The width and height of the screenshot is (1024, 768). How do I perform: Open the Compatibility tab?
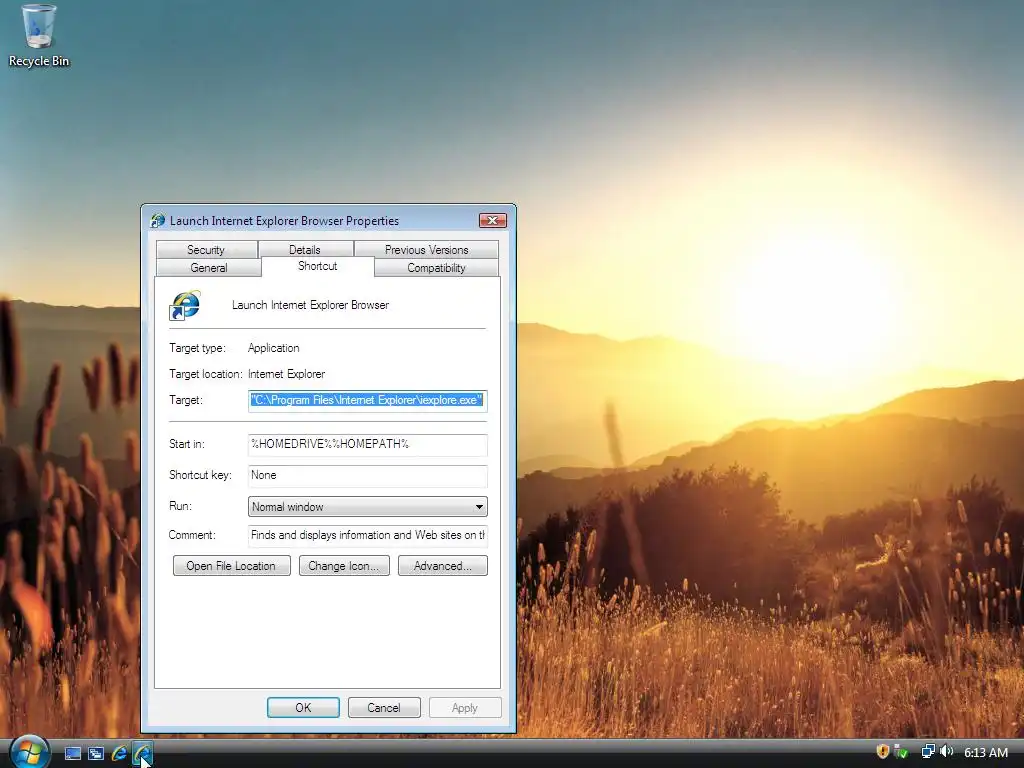pos(436,268)
